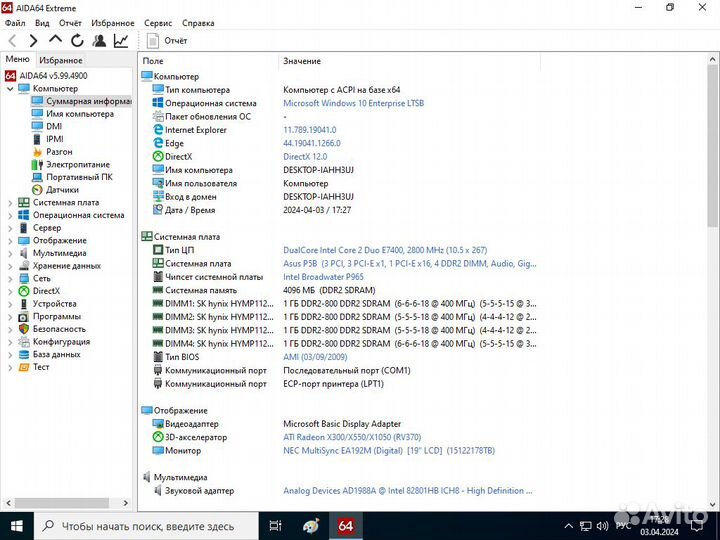Click the AIDA64 taskbar icon
This screenshot has height=540, width=720.
(345, 526)
